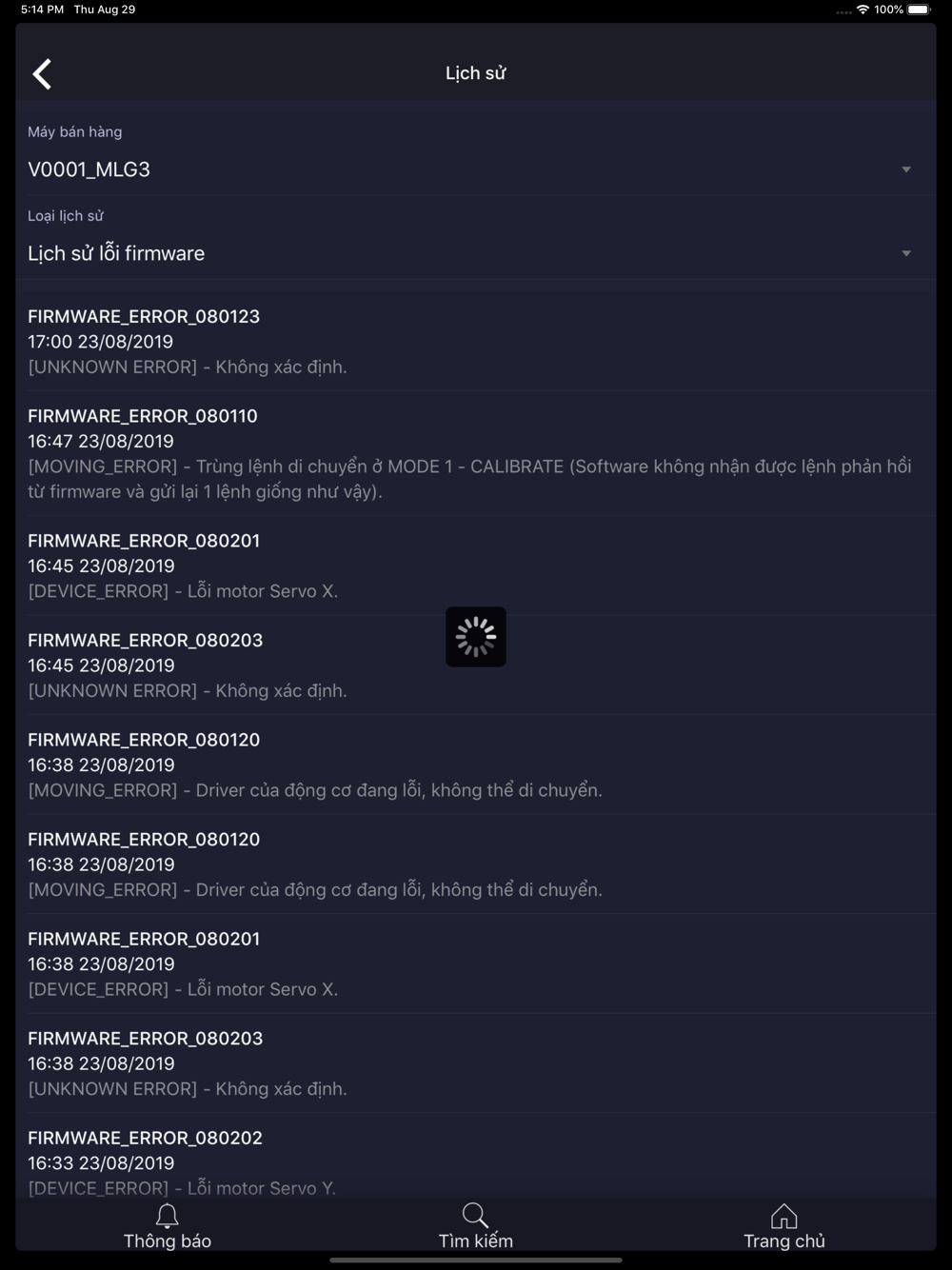Switch to the Thông báo tab
The image size is (952, 1270).
coord(168,1225)
